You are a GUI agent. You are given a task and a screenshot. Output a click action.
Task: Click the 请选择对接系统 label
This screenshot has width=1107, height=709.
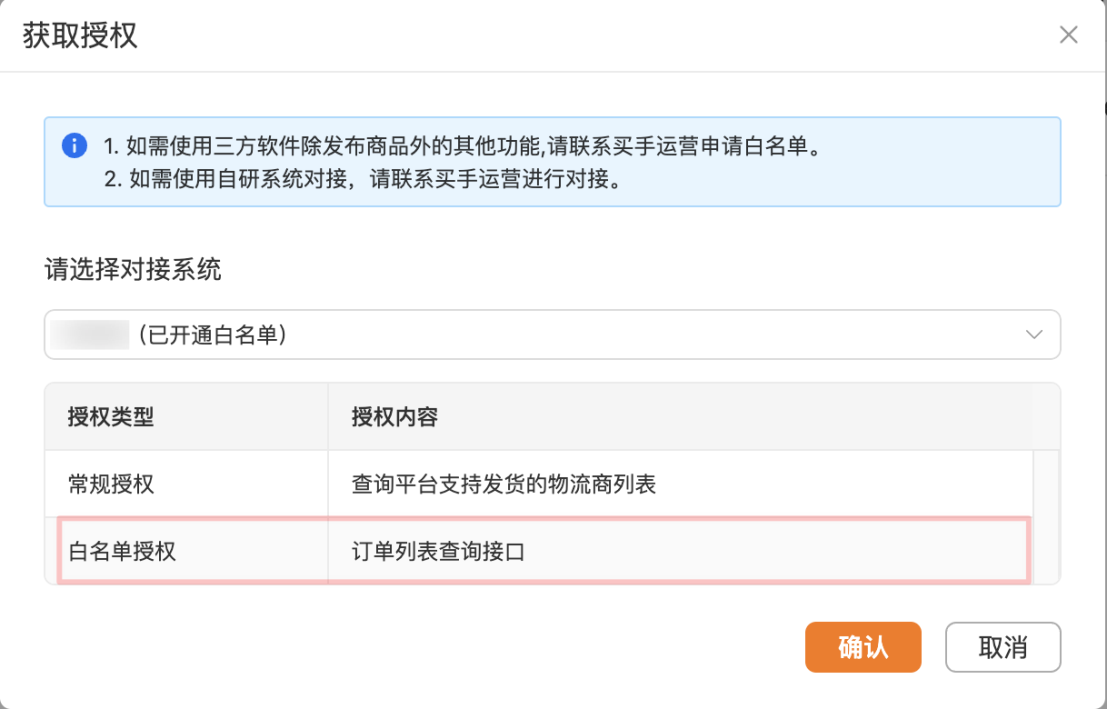click(133, 270)
